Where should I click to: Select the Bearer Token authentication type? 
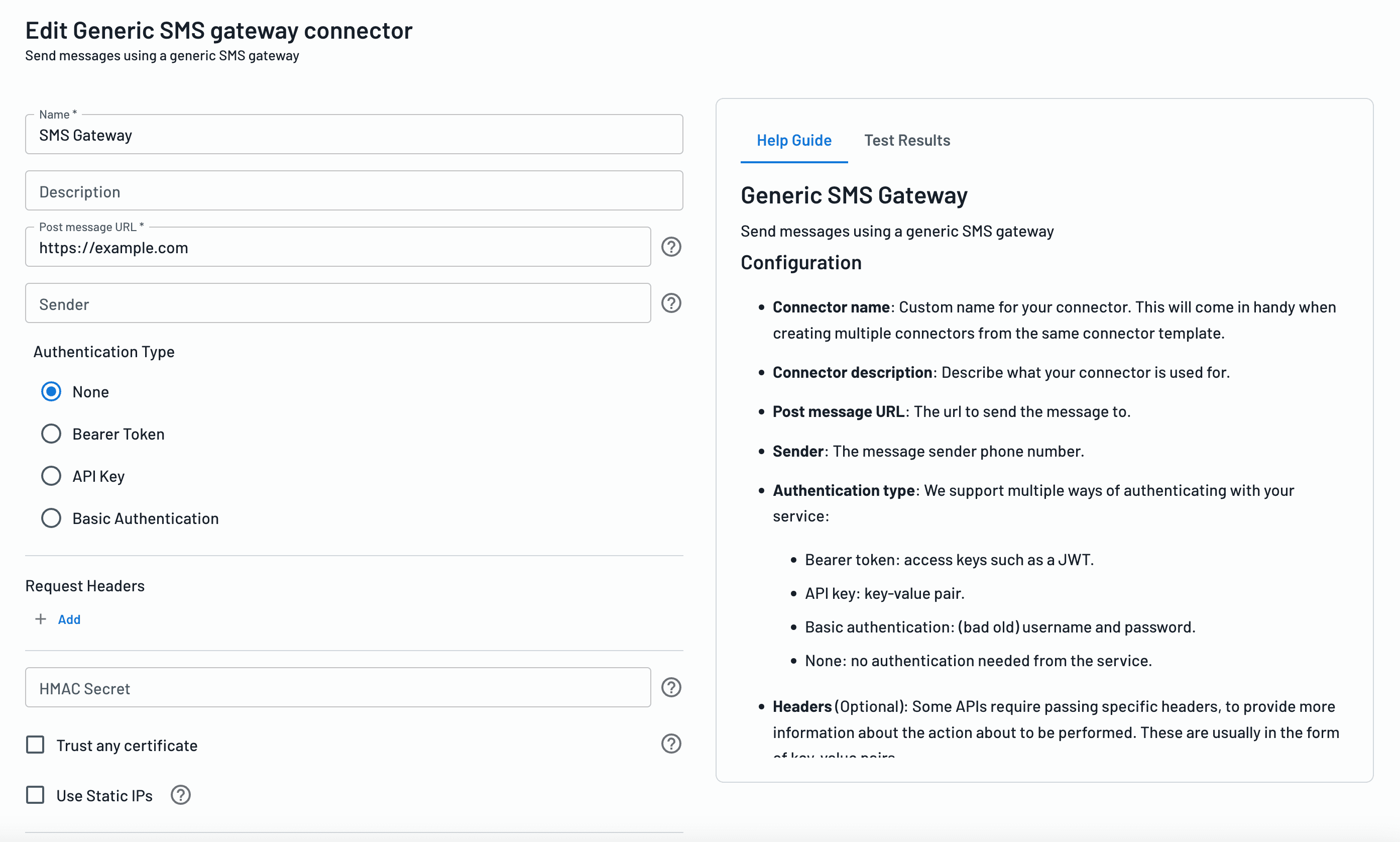(x=51, y=433)
